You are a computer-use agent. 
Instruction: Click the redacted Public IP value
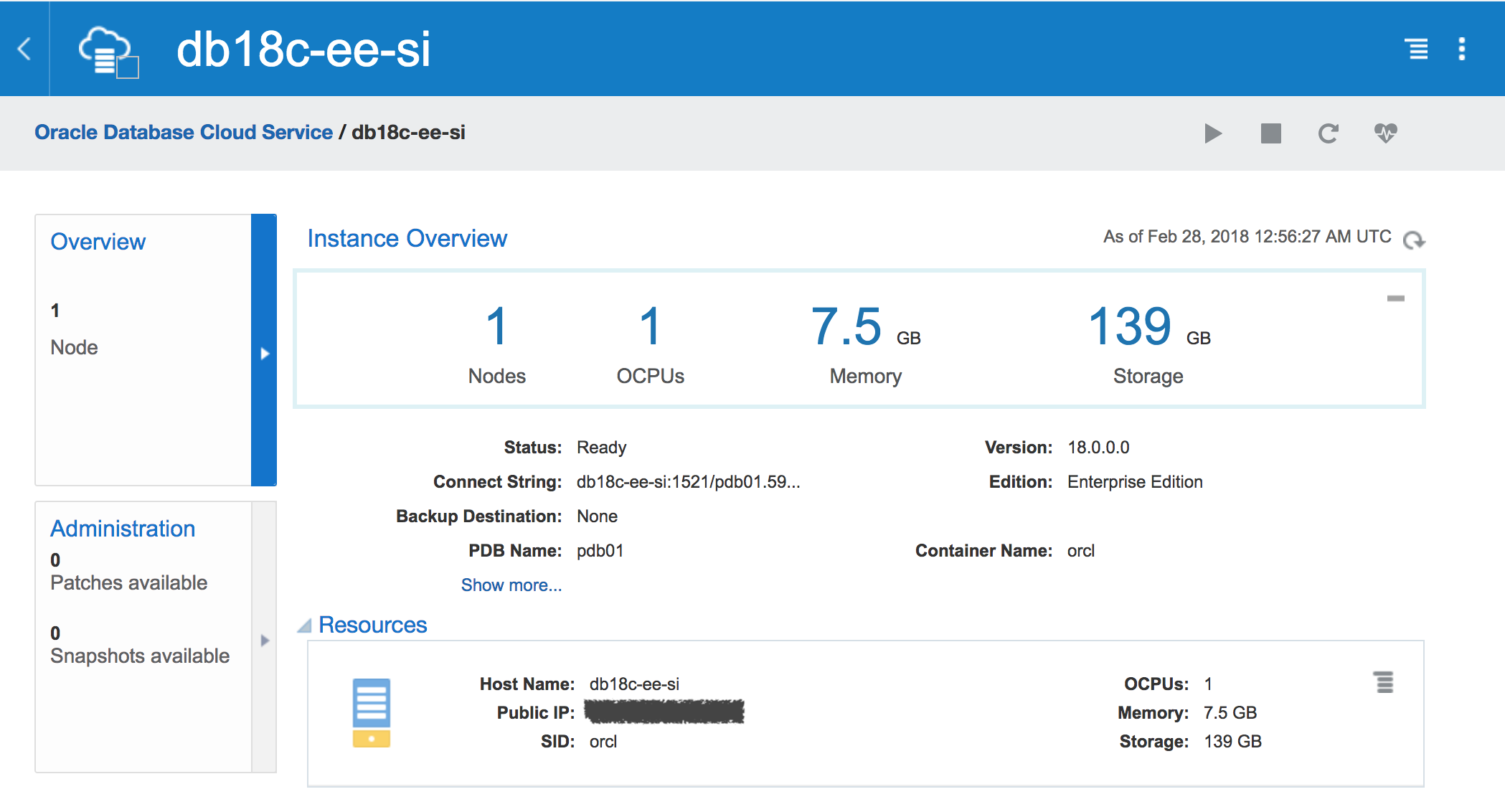click(x=664, y=712)
